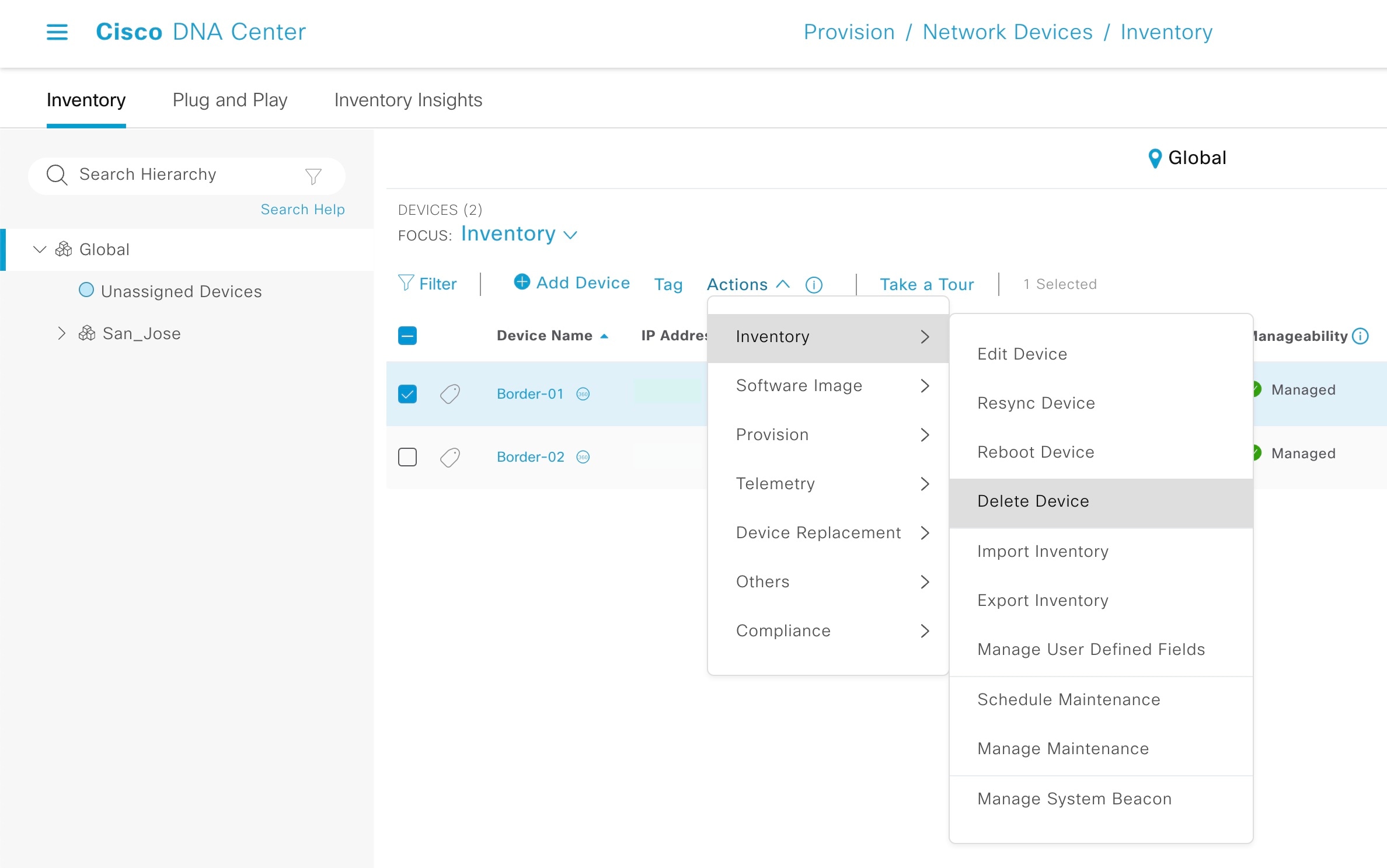
Task: Click the Global site icon in tree
Action: click(64, 249)
